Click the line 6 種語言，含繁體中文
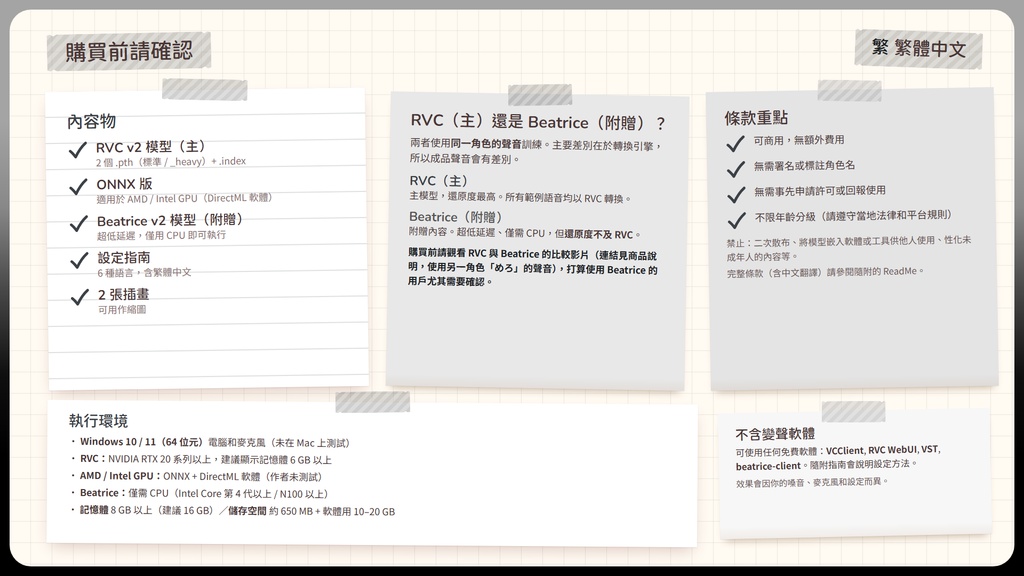 [144, 272]
